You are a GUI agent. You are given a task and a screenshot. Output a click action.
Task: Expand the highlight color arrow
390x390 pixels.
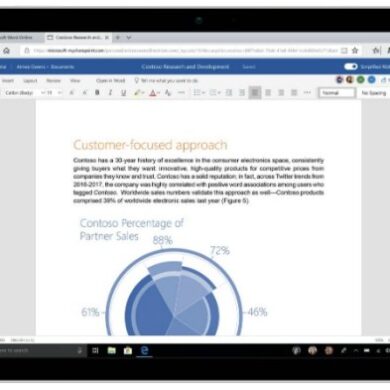[142, 93]
